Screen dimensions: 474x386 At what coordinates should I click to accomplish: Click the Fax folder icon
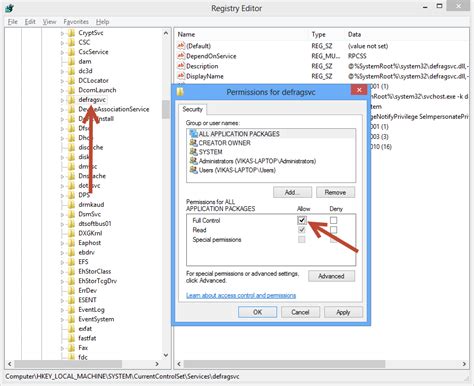71,348
